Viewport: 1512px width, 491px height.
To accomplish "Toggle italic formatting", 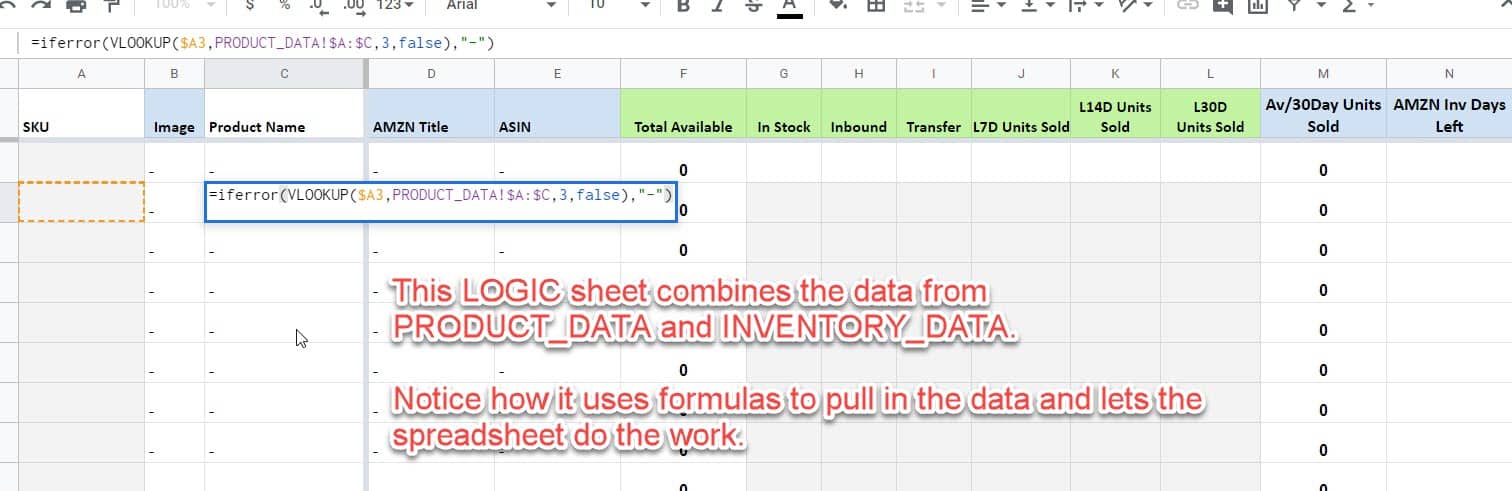I will pyautogui.click(x=717, y=5).
